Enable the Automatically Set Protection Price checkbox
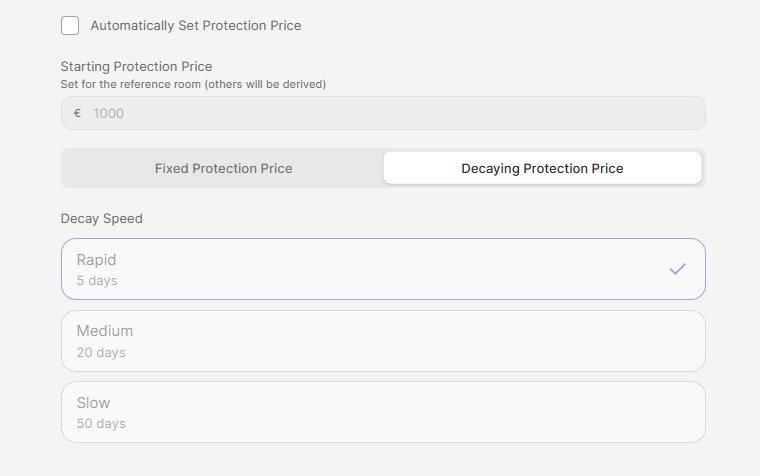Image resolution: width=760 pixels, height=476 pixels. pos(70,26)
